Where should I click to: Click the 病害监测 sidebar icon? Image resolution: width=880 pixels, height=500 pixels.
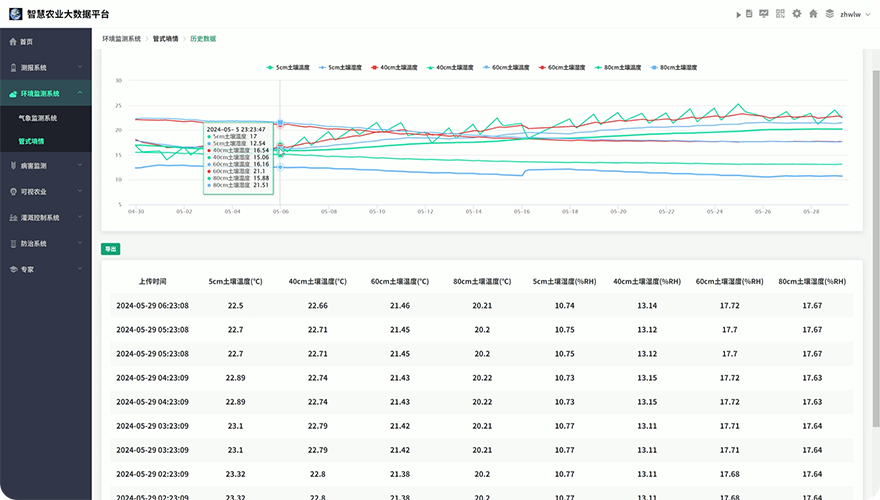[13, 166]
